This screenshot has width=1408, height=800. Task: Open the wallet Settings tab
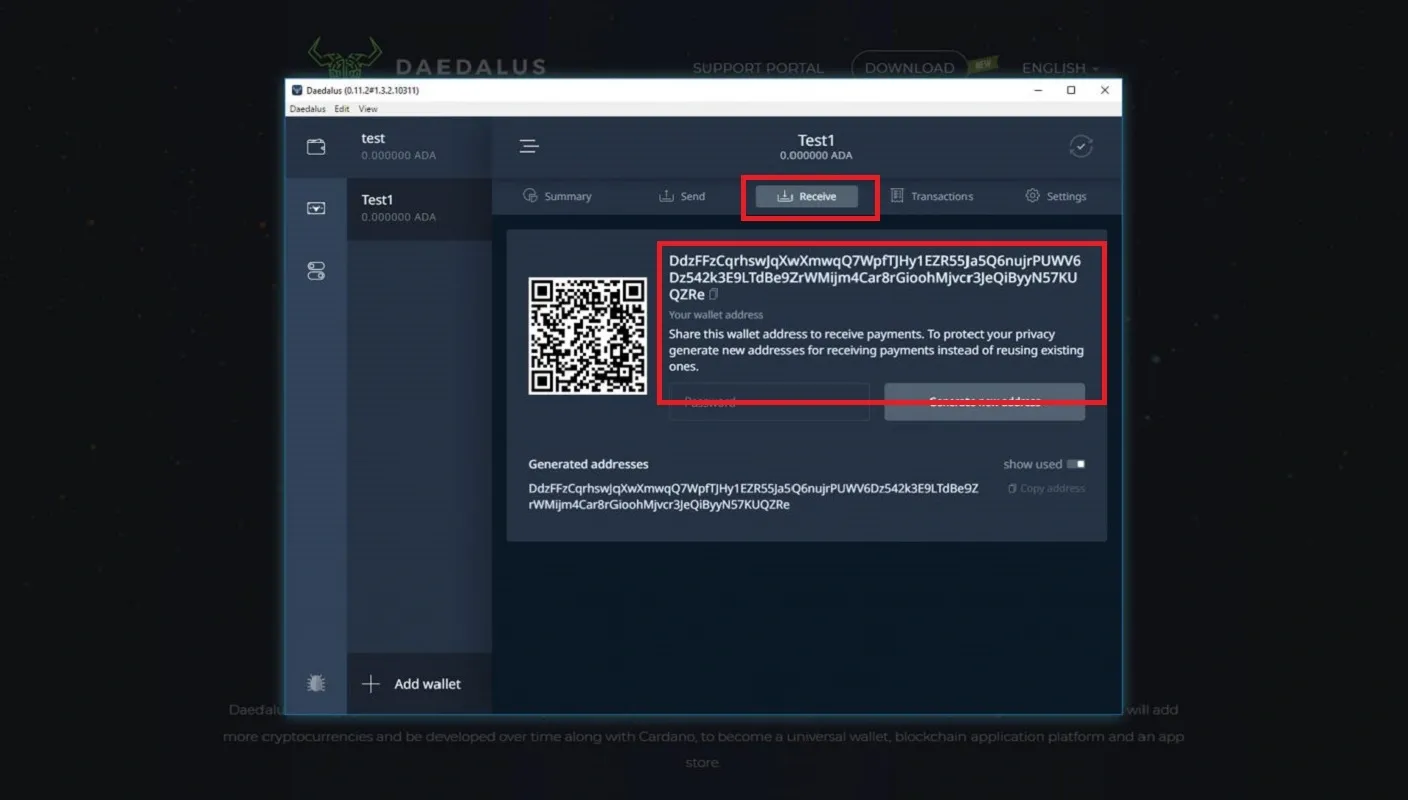coord(1056,197)
